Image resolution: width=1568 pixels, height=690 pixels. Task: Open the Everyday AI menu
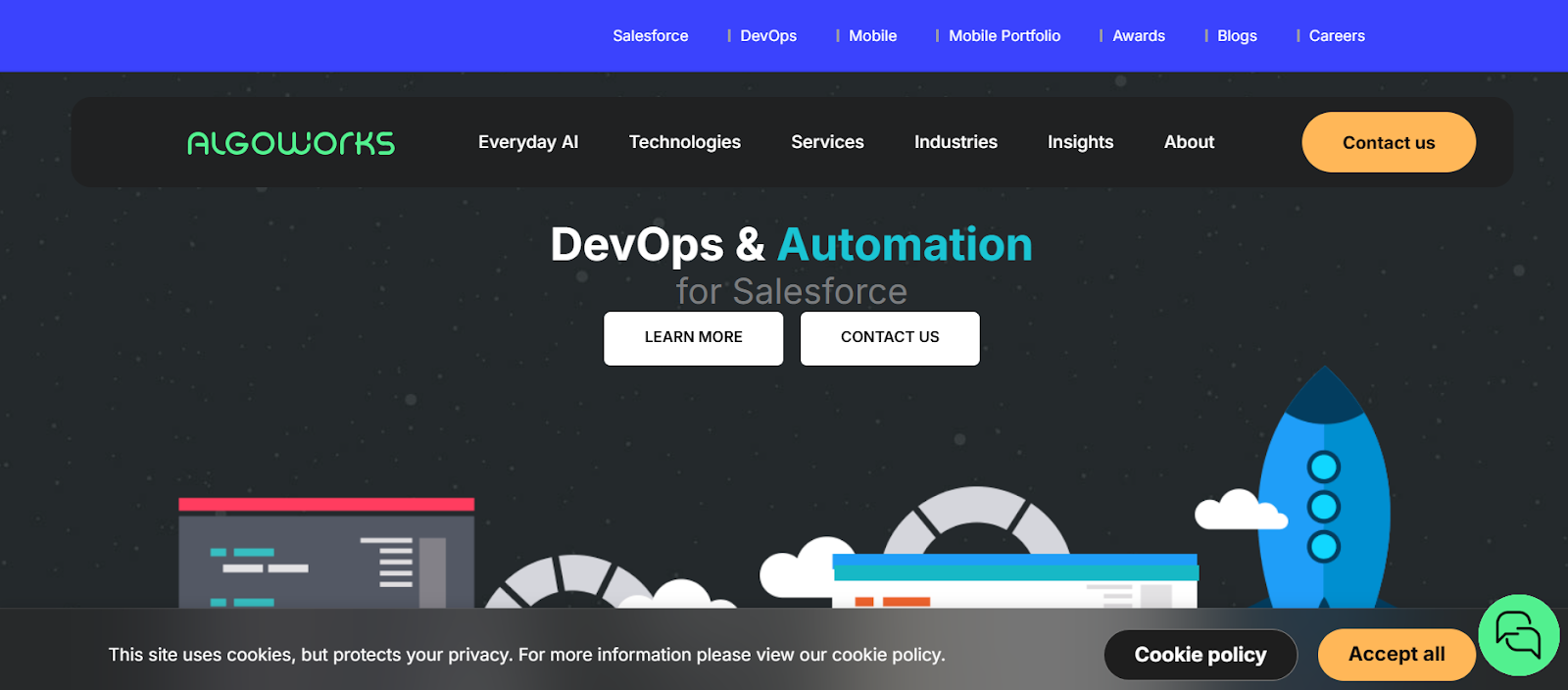pos(528,142)
